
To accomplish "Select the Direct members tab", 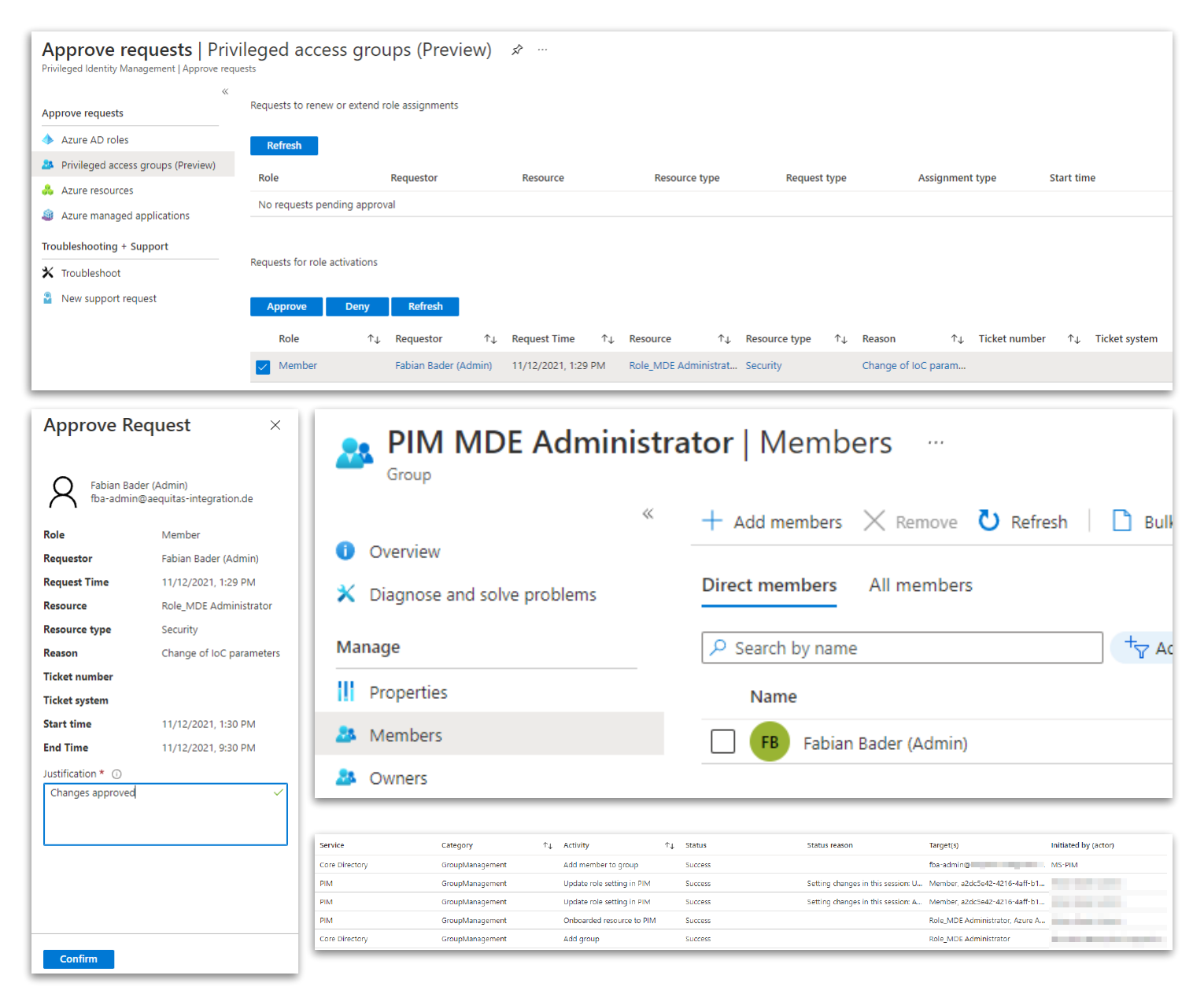I will (x=768, y=585).
